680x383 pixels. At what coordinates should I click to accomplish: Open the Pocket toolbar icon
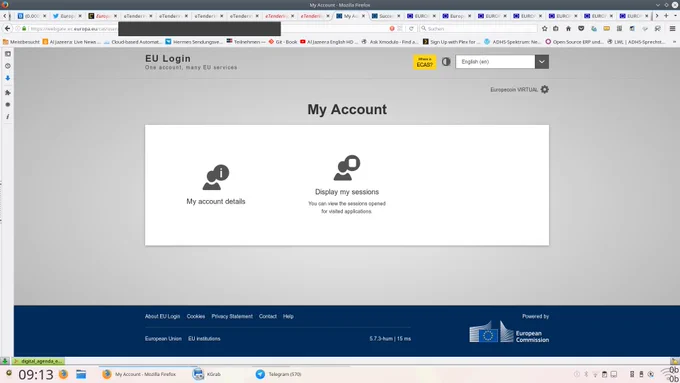coord(581,29)
